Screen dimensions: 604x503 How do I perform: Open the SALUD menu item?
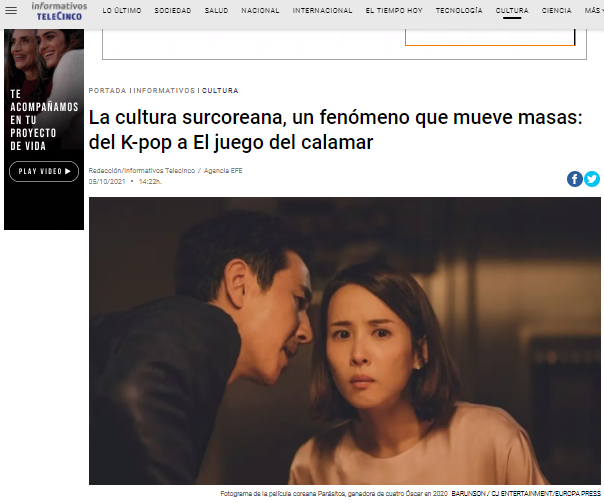[x=216, y=11]
